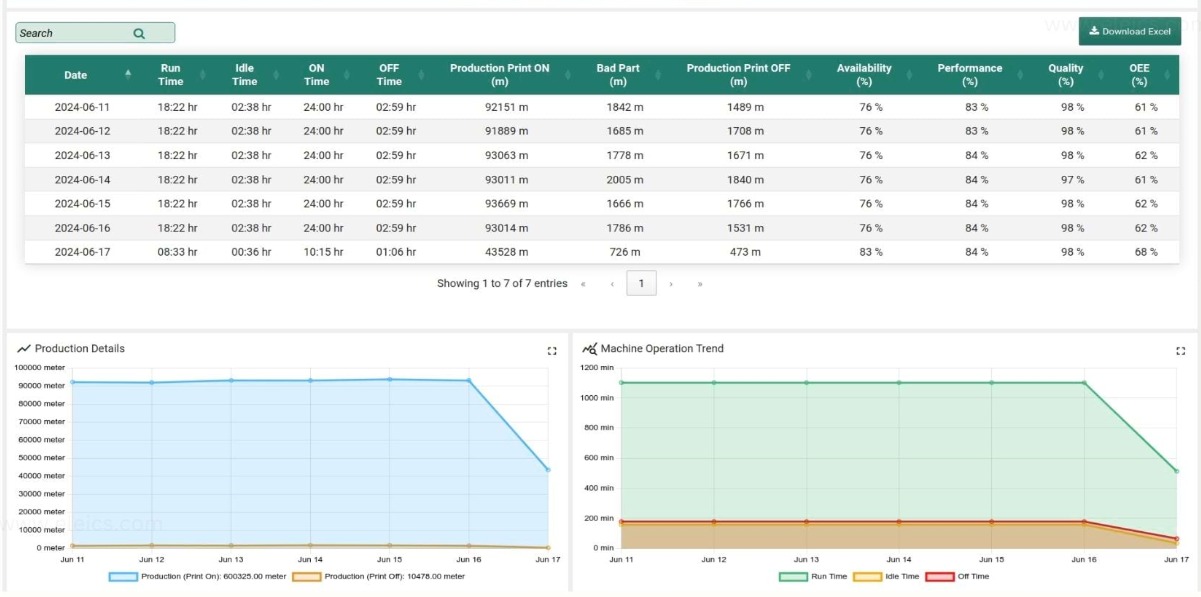Sort by the Availability (%) column

864,75
